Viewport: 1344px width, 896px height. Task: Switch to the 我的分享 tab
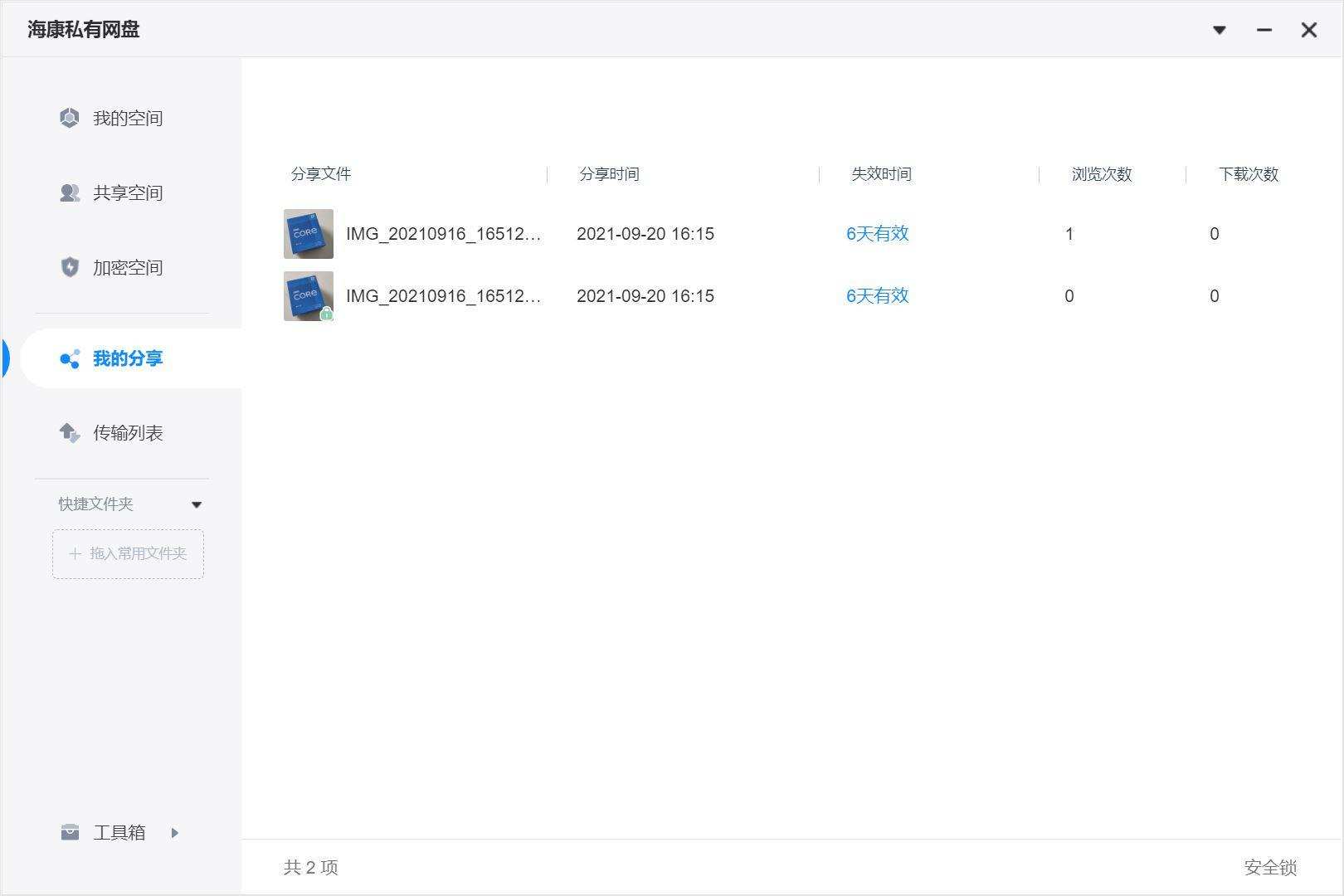pos(129,358)
